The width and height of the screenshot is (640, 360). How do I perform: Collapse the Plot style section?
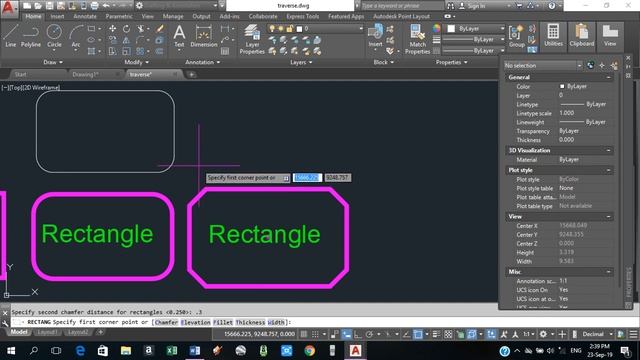click(x=608, y=170)
